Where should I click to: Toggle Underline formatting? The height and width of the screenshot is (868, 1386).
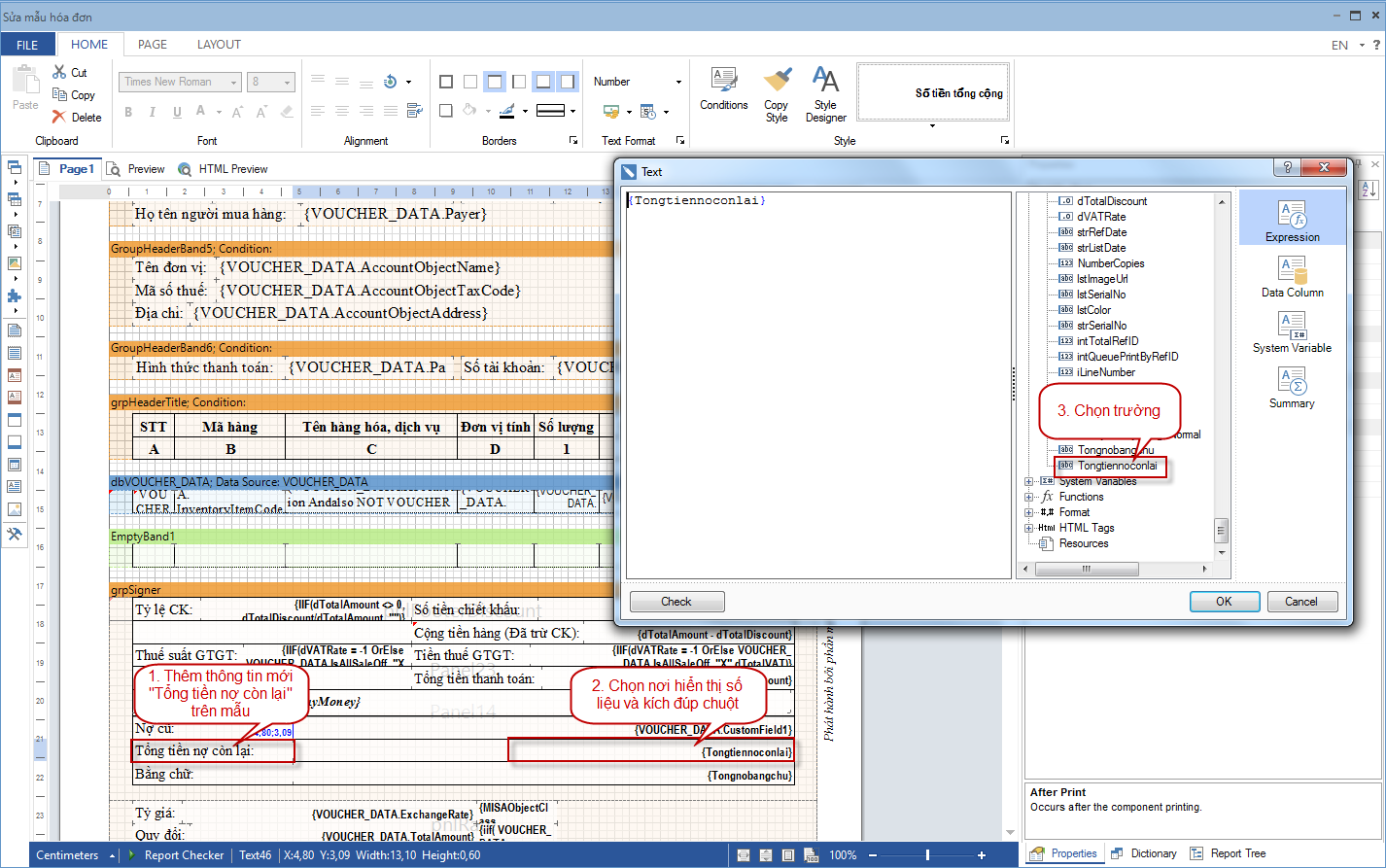click(x=177, y=112)
